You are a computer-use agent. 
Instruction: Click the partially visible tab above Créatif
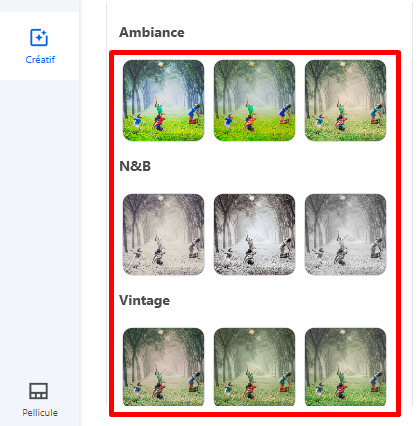(x=39, y=6)
